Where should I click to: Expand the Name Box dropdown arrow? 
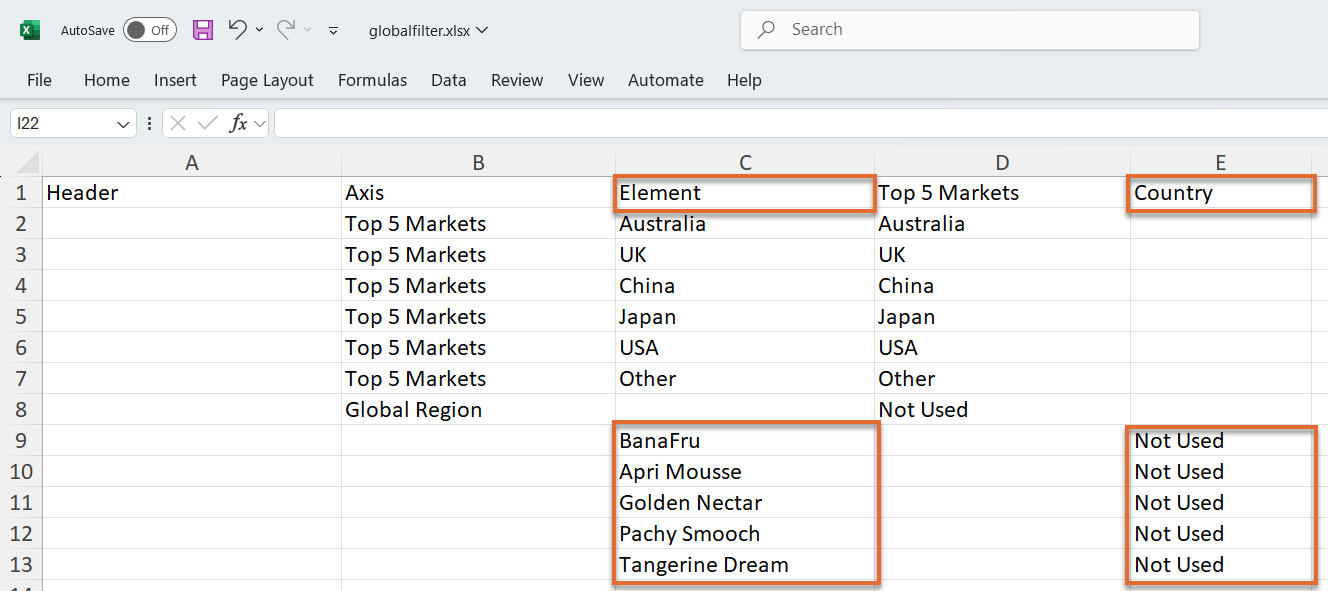[124, 124]
